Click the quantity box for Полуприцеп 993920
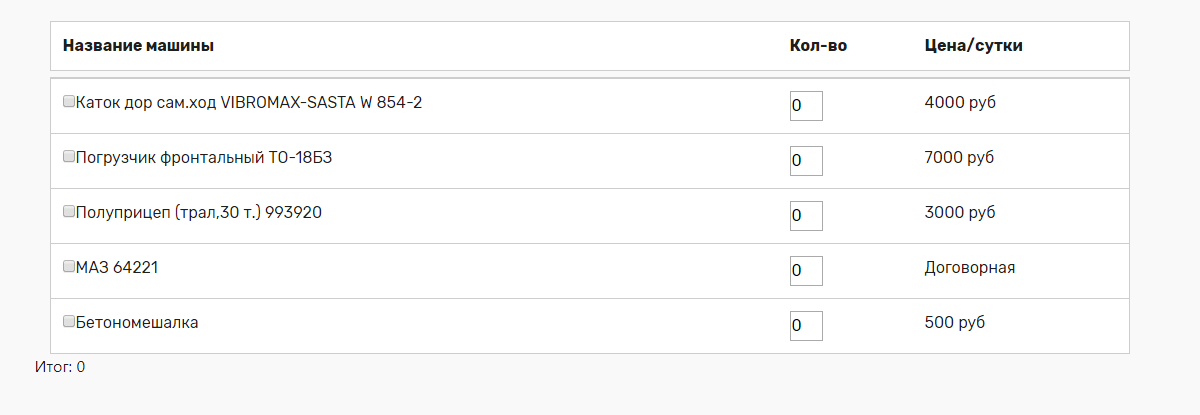Viewport: 1200px width, 415px height. coord(806,215)
